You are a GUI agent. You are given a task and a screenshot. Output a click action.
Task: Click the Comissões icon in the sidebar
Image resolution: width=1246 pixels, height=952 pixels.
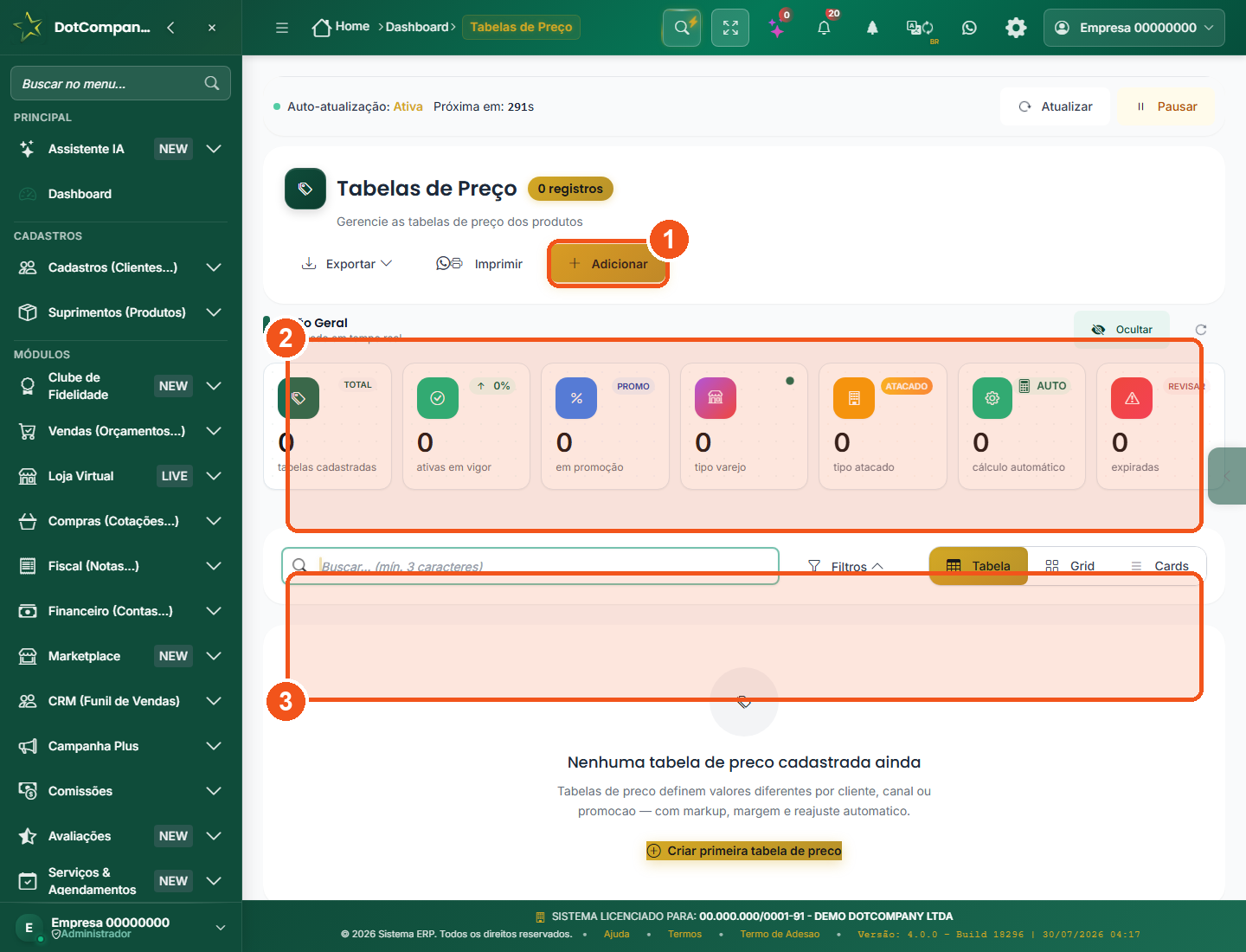pyautogui.click(x=28, y=791)
